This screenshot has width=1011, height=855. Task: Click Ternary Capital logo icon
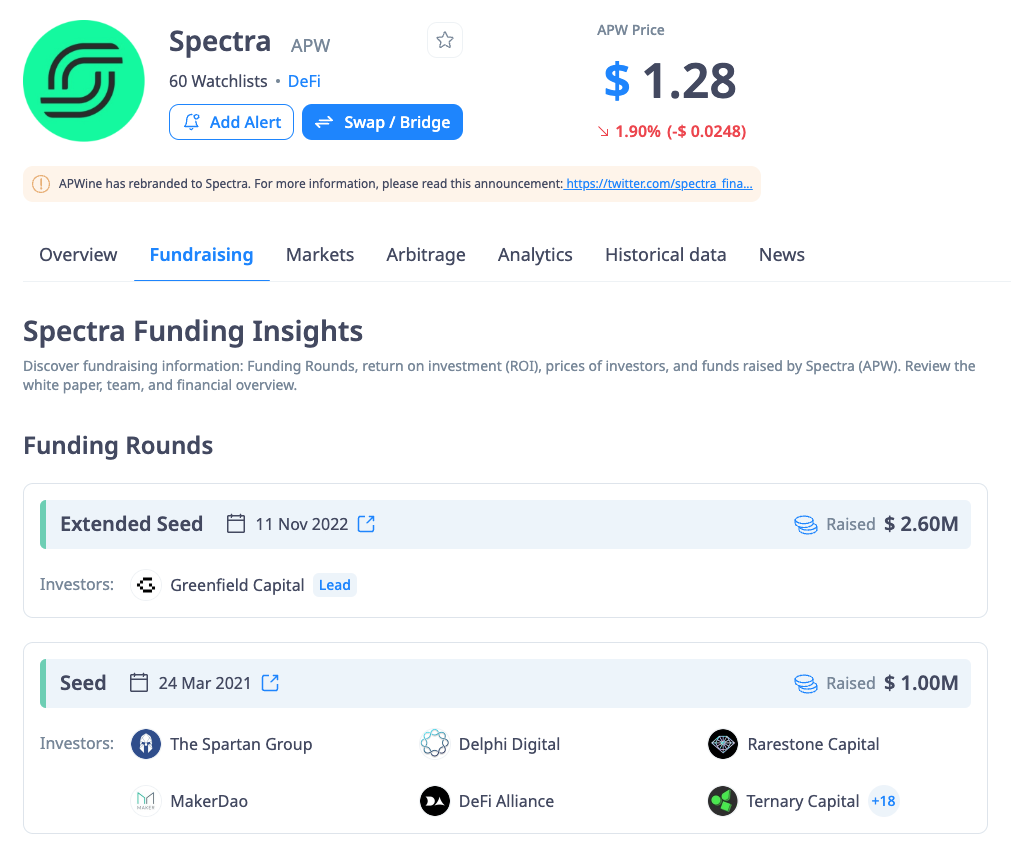pos(723,801)
